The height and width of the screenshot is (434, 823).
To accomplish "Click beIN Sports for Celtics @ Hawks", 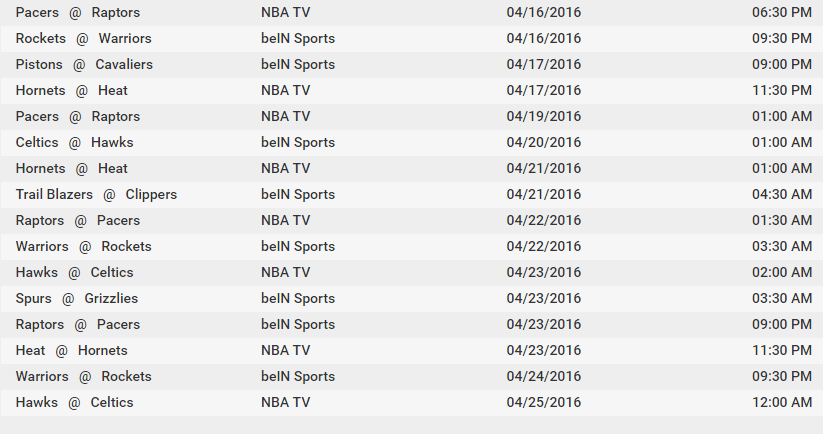I will click(x=298, y=142).
